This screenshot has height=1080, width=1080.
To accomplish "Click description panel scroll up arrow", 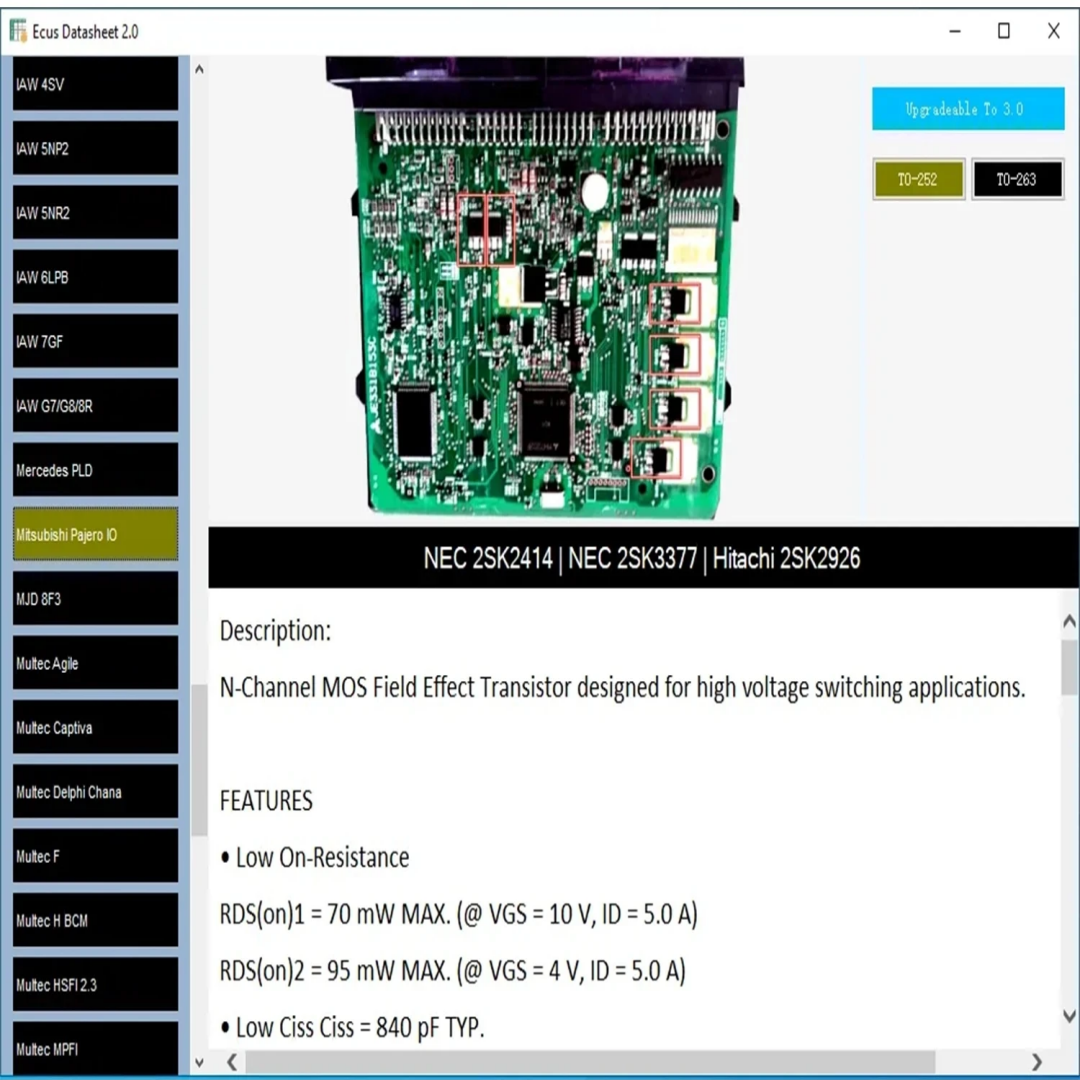I will (1069, 621).
